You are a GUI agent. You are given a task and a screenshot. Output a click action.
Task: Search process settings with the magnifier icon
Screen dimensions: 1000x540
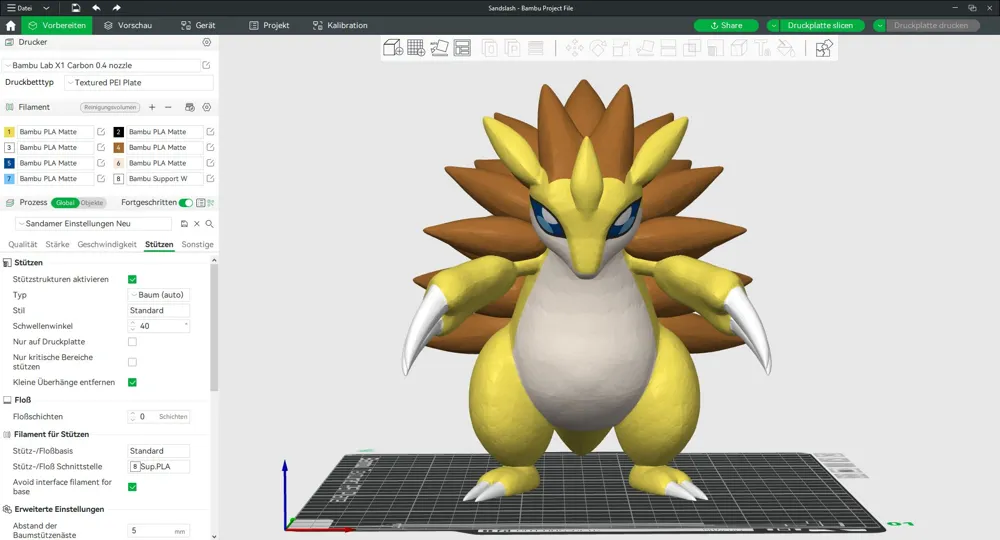pyautogui.click(x=209, y=224)
